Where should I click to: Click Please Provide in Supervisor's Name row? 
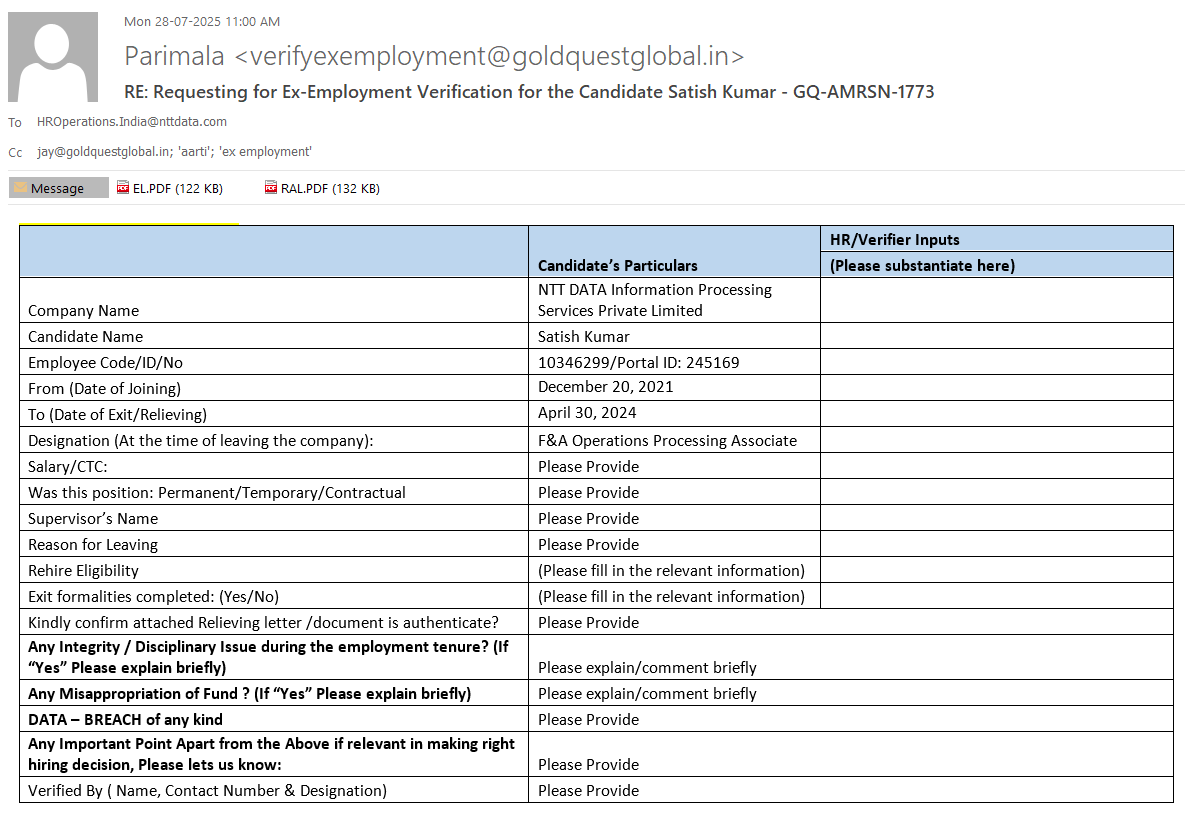(x=588, y=518)
